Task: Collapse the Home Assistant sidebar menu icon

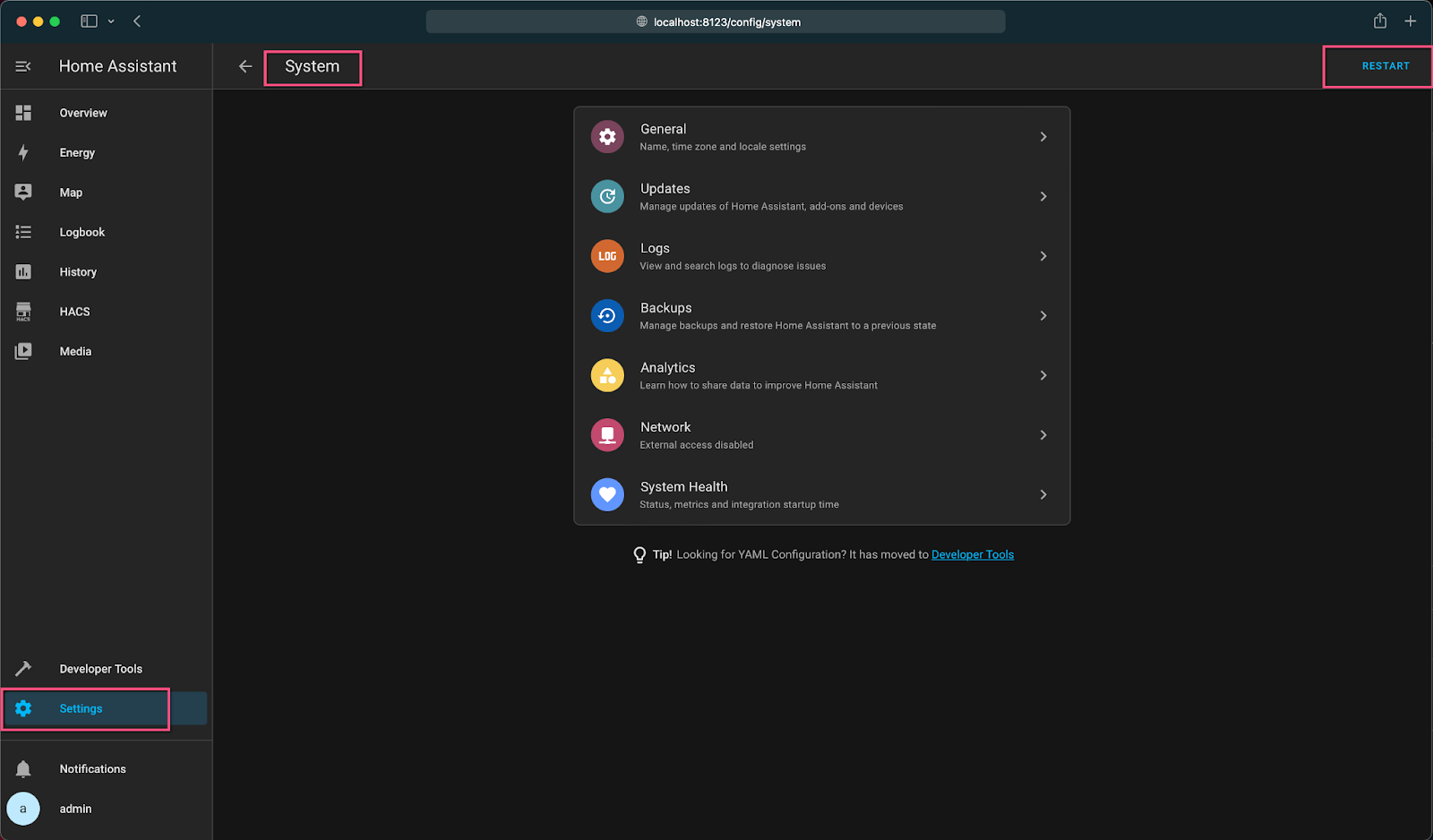Action: (x=23, y=66)
